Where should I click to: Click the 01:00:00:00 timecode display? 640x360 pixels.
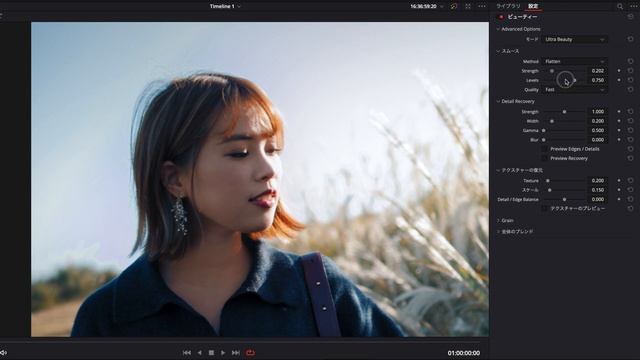(464, 353)
